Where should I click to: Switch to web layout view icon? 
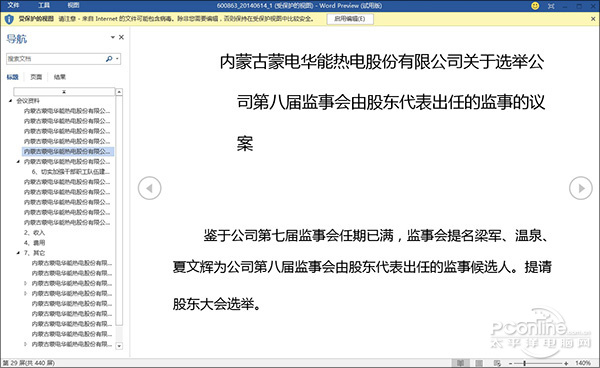point(497,363)
